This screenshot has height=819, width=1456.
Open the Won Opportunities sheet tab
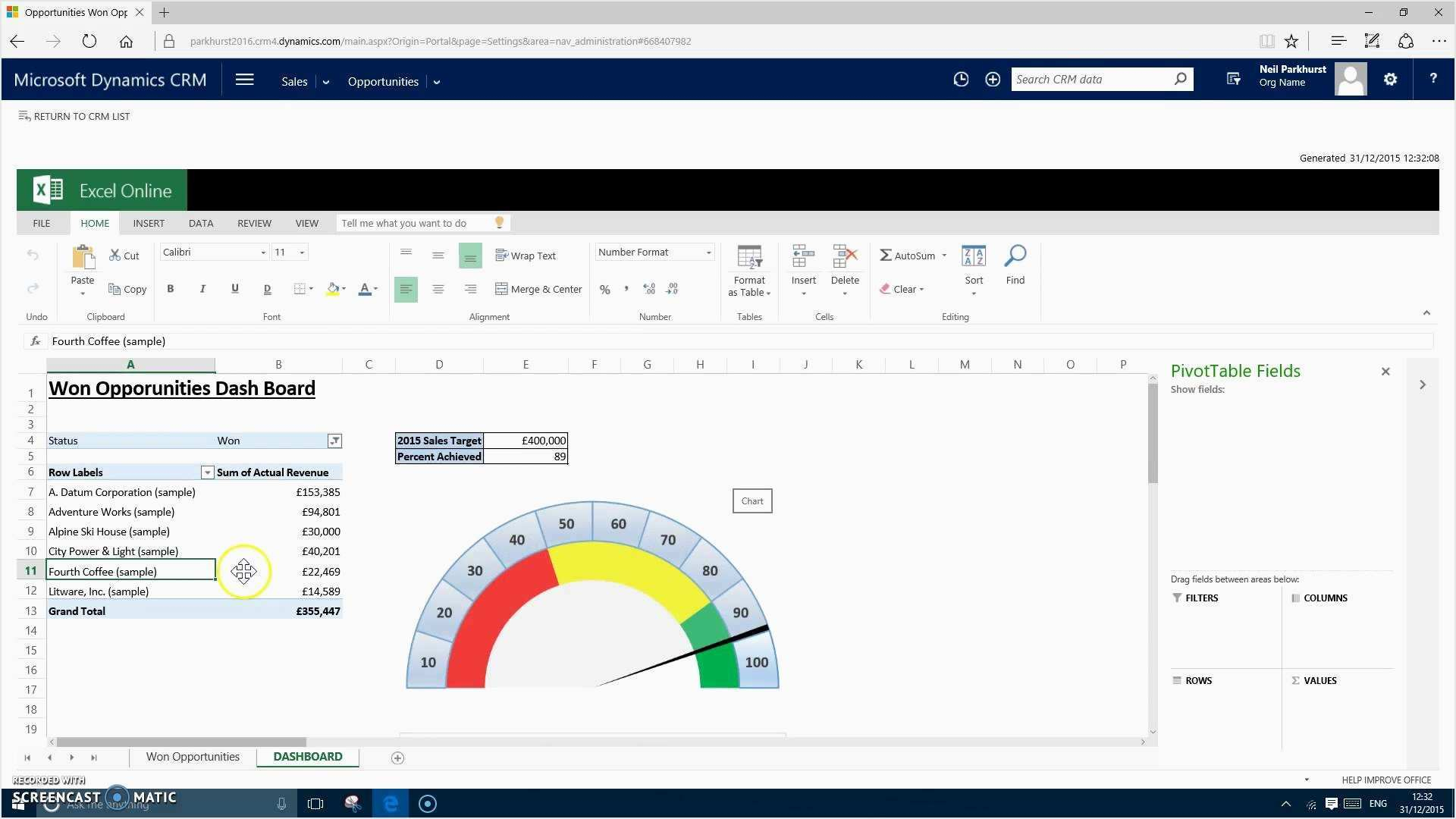(193, 757)
